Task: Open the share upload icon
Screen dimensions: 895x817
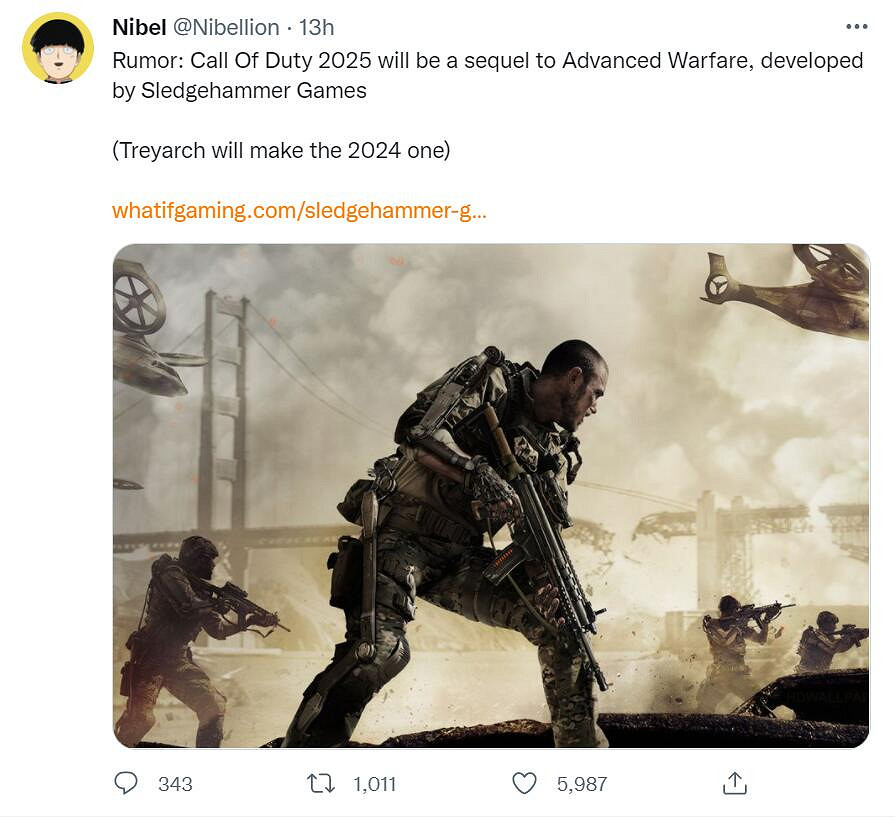Action: pos(735,783)
